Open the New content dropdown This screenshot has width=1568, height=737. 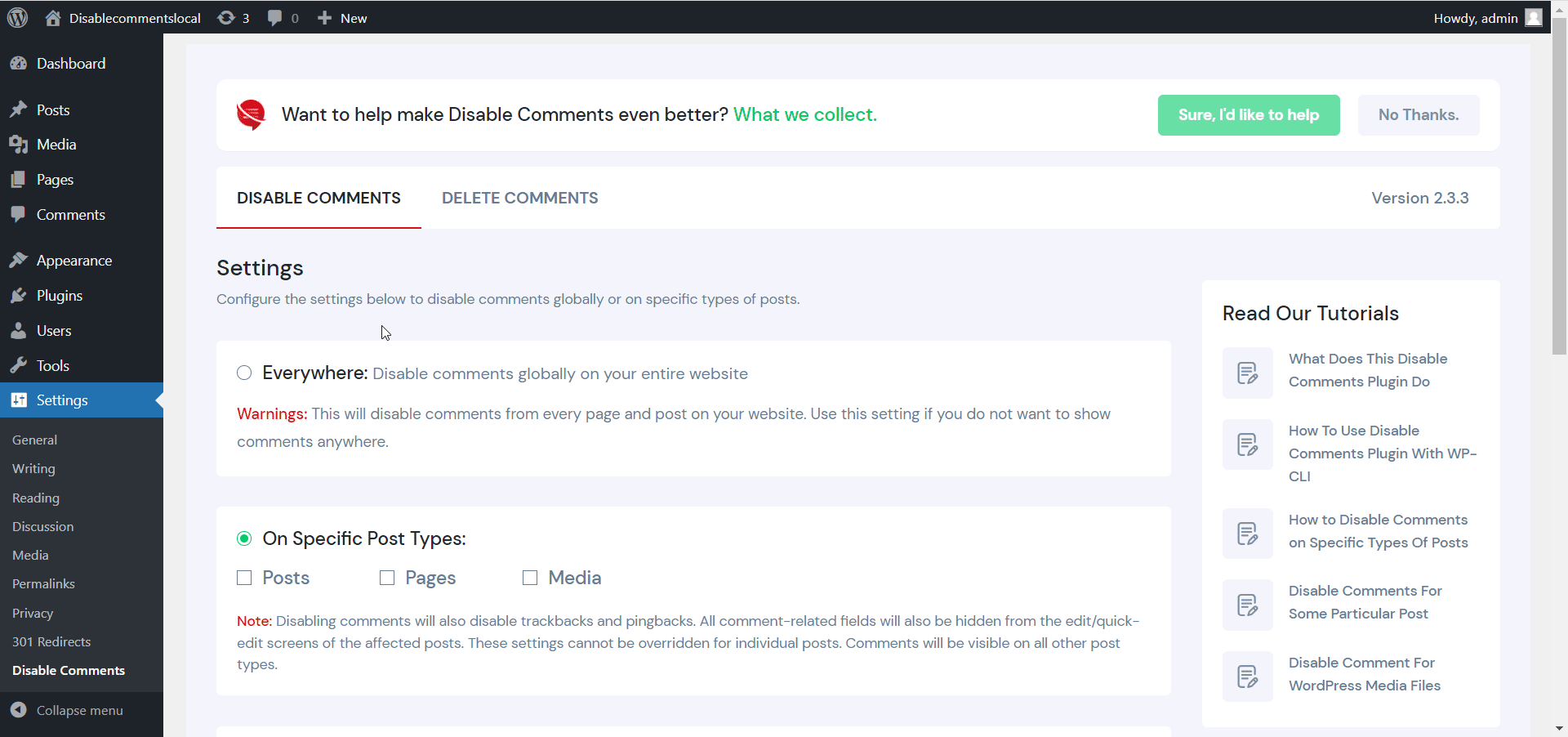click(342, 18)
